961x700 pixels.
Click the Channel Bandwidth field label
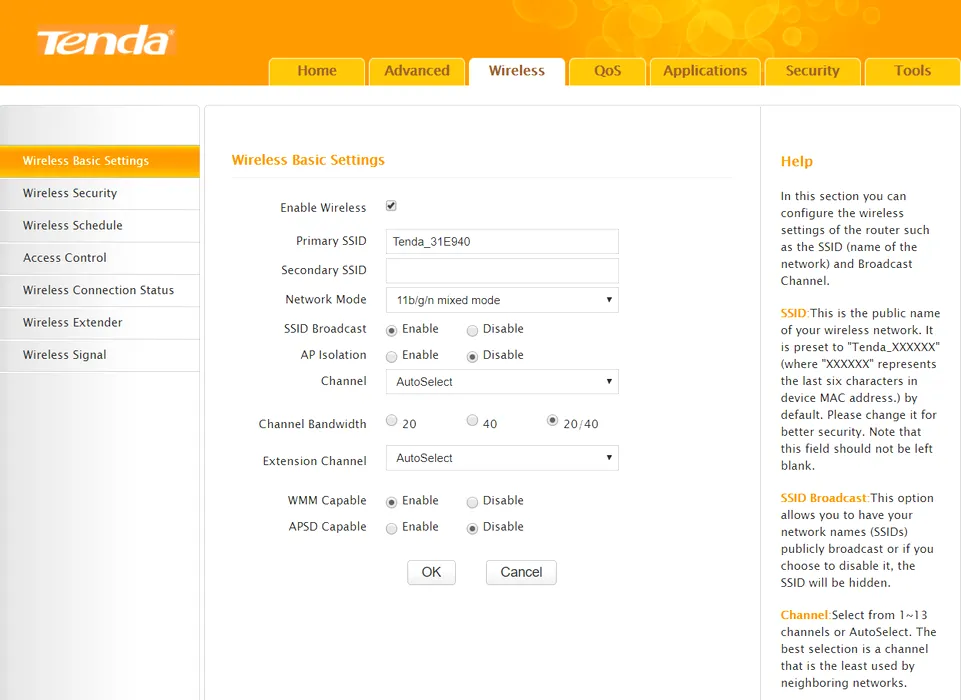click(313, 424)
